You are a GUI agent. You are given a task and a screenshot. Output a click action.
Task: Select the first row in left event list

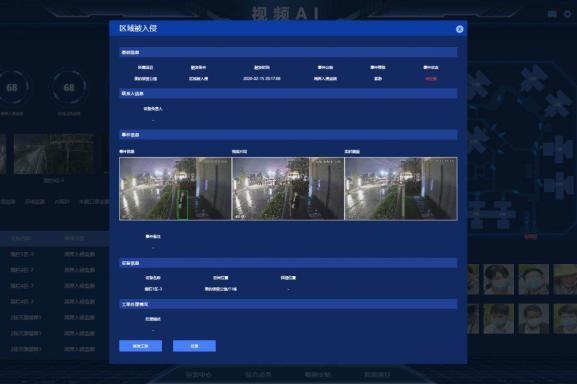click(54, 254)
